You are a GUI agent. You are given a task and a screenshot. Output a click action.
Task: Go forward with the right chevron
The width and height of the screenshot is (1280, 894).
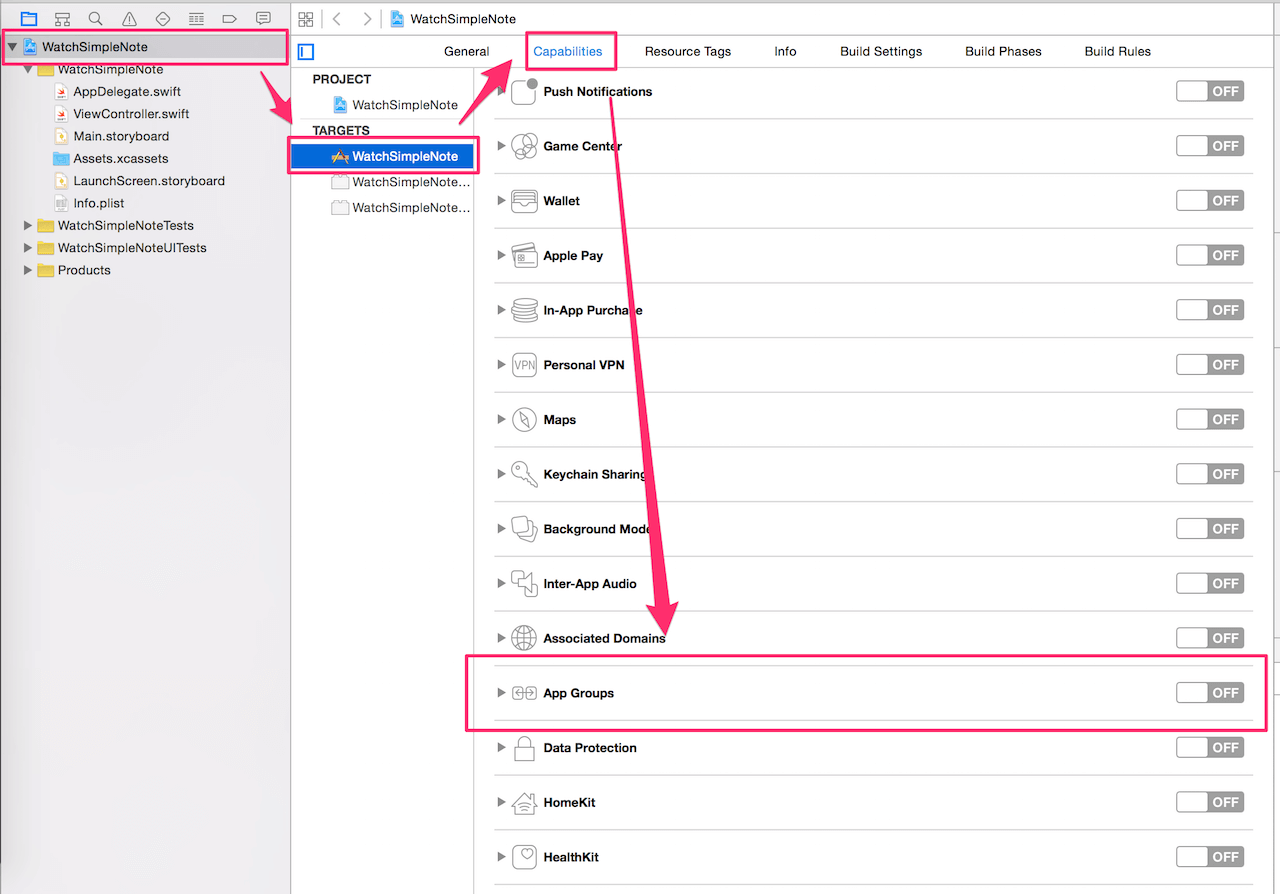click(x=367, y=19)
